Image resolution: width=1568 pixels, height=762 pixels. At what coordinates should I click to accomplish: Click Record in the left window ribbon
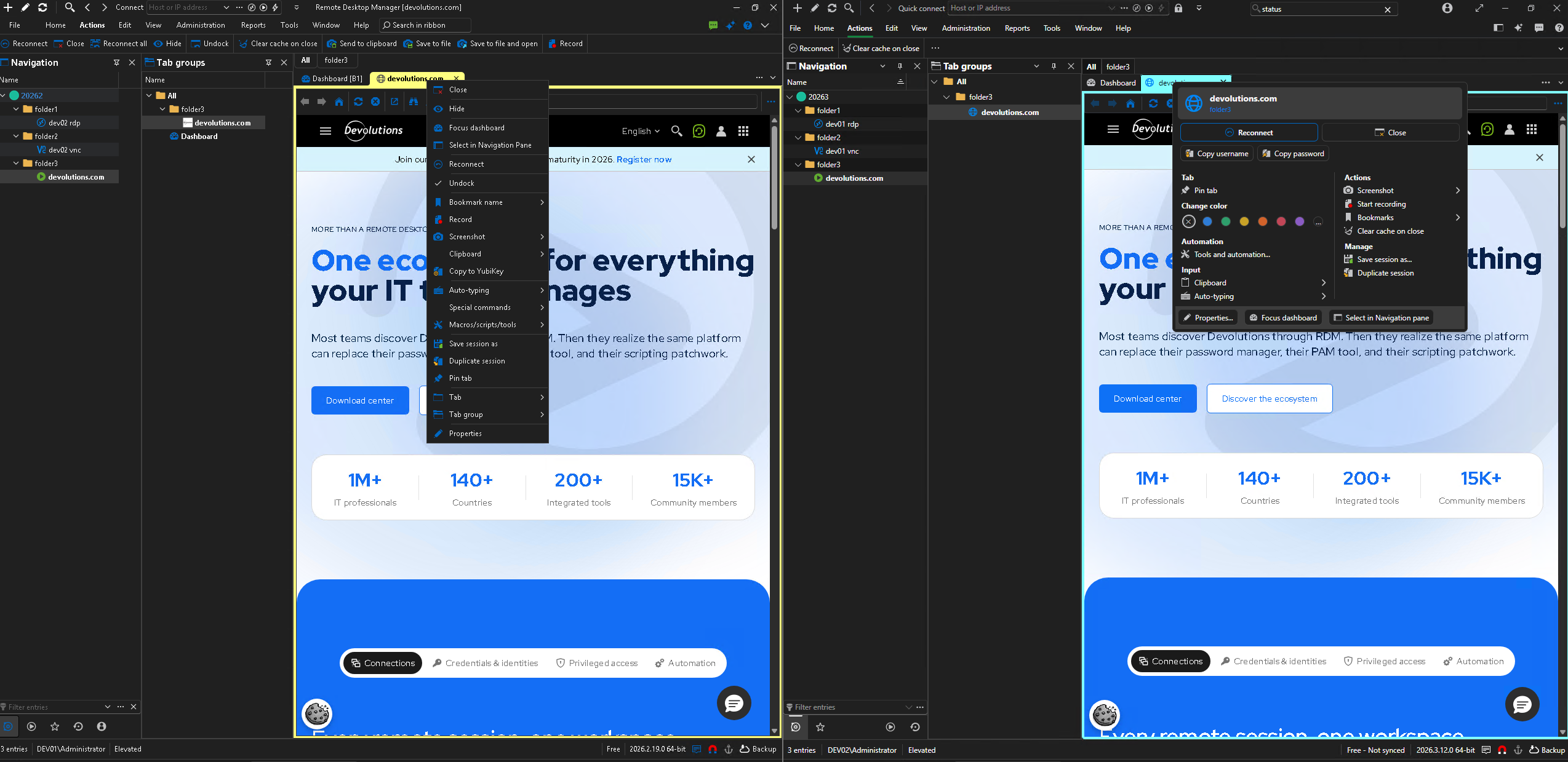[x=566, y=44]
